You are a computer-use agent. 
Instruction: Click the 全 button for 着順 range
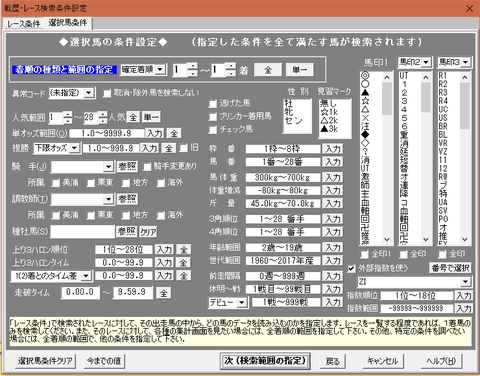268,70
